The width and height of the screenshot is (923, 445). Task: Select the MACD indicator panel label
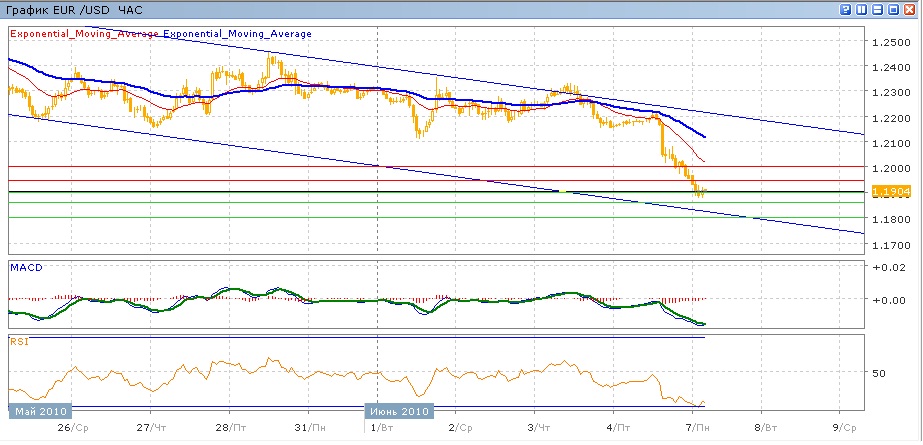tap(26, 268)
